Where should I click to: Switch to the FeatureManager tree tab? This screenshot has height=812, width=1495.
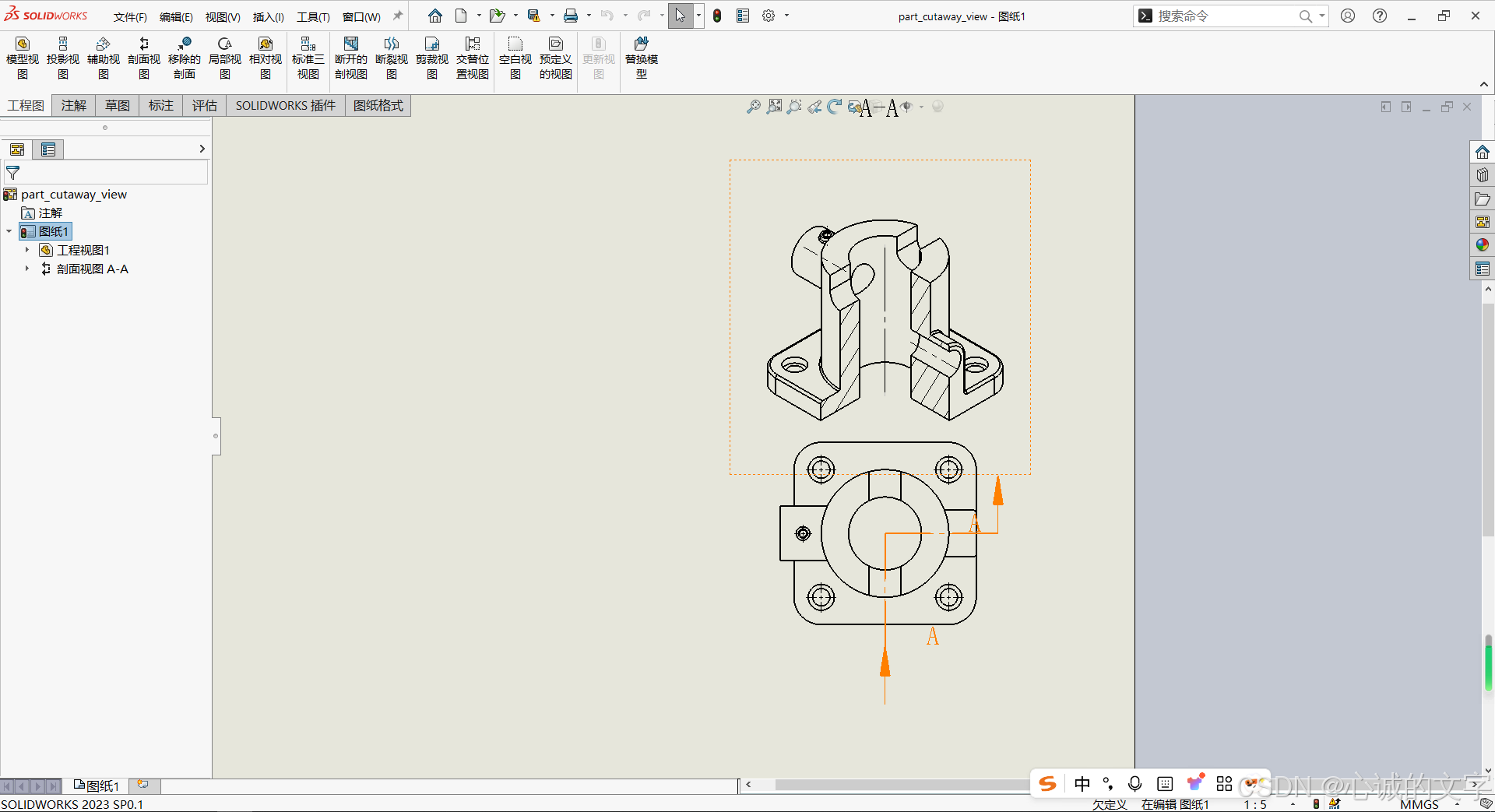click(x=17, y=149)
